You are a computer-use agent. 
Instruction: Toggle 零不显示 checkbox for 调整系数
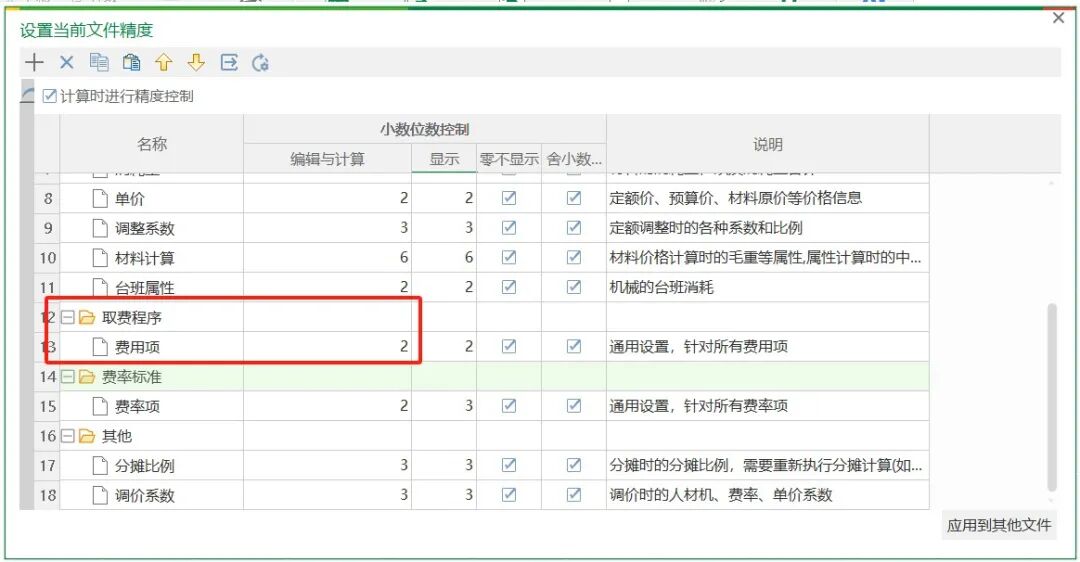pyautogui.click(x=509, y=227)
